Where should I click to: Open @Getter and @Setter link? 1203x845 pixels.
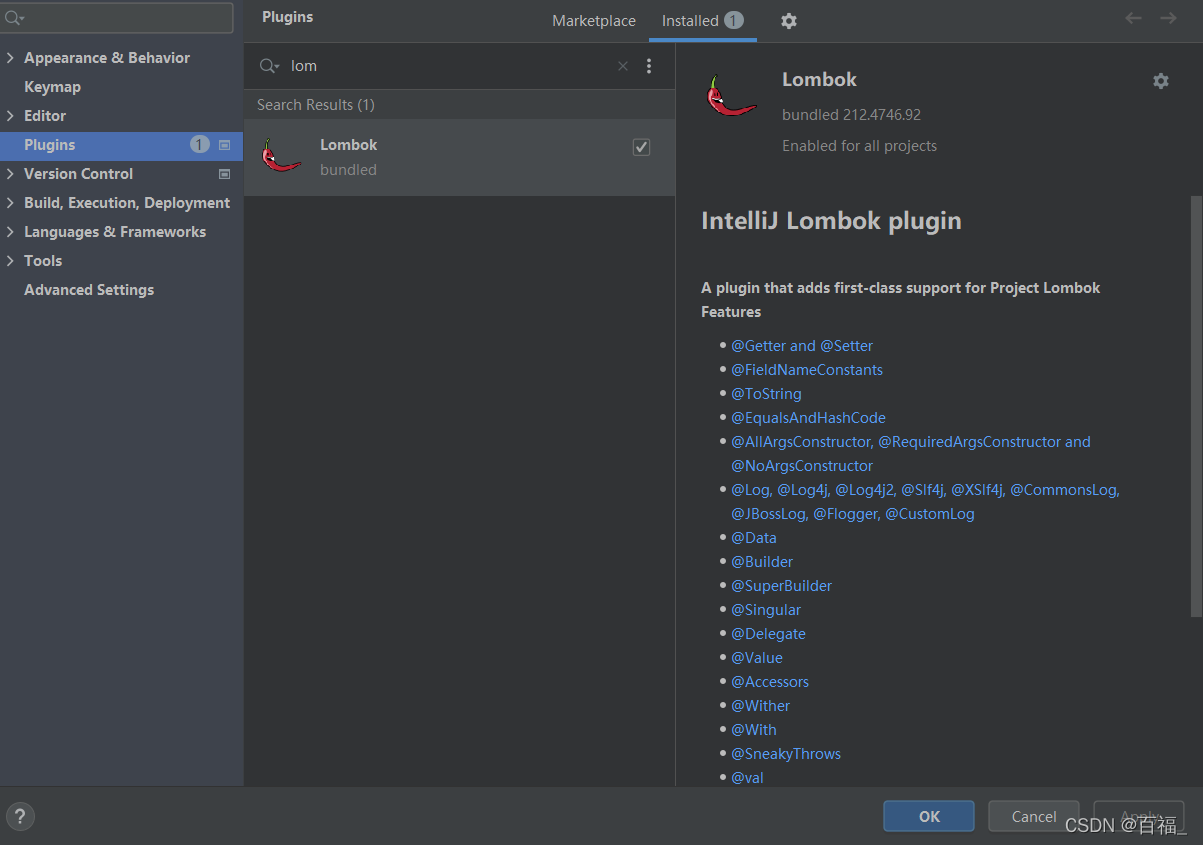(x=802, y=346)
